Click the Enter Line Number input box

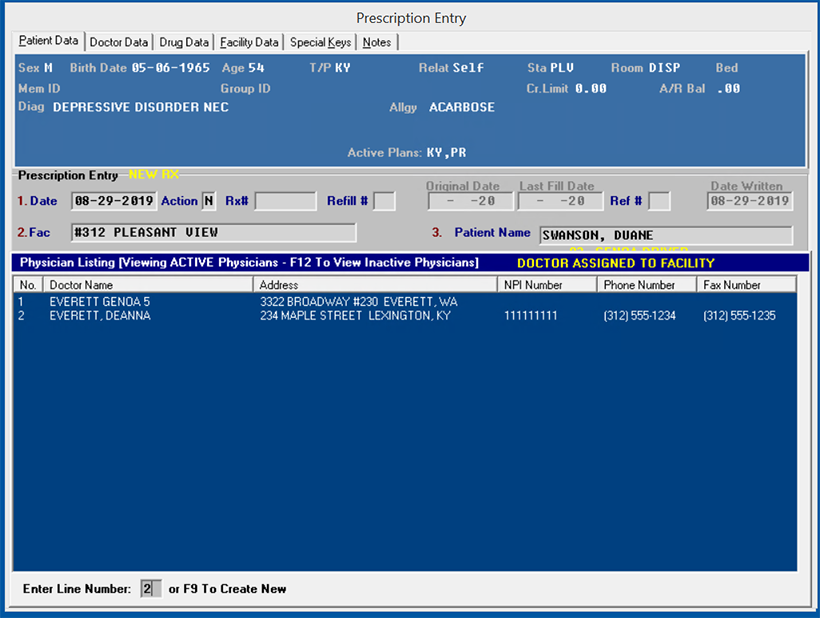click(x=150, y=589)
